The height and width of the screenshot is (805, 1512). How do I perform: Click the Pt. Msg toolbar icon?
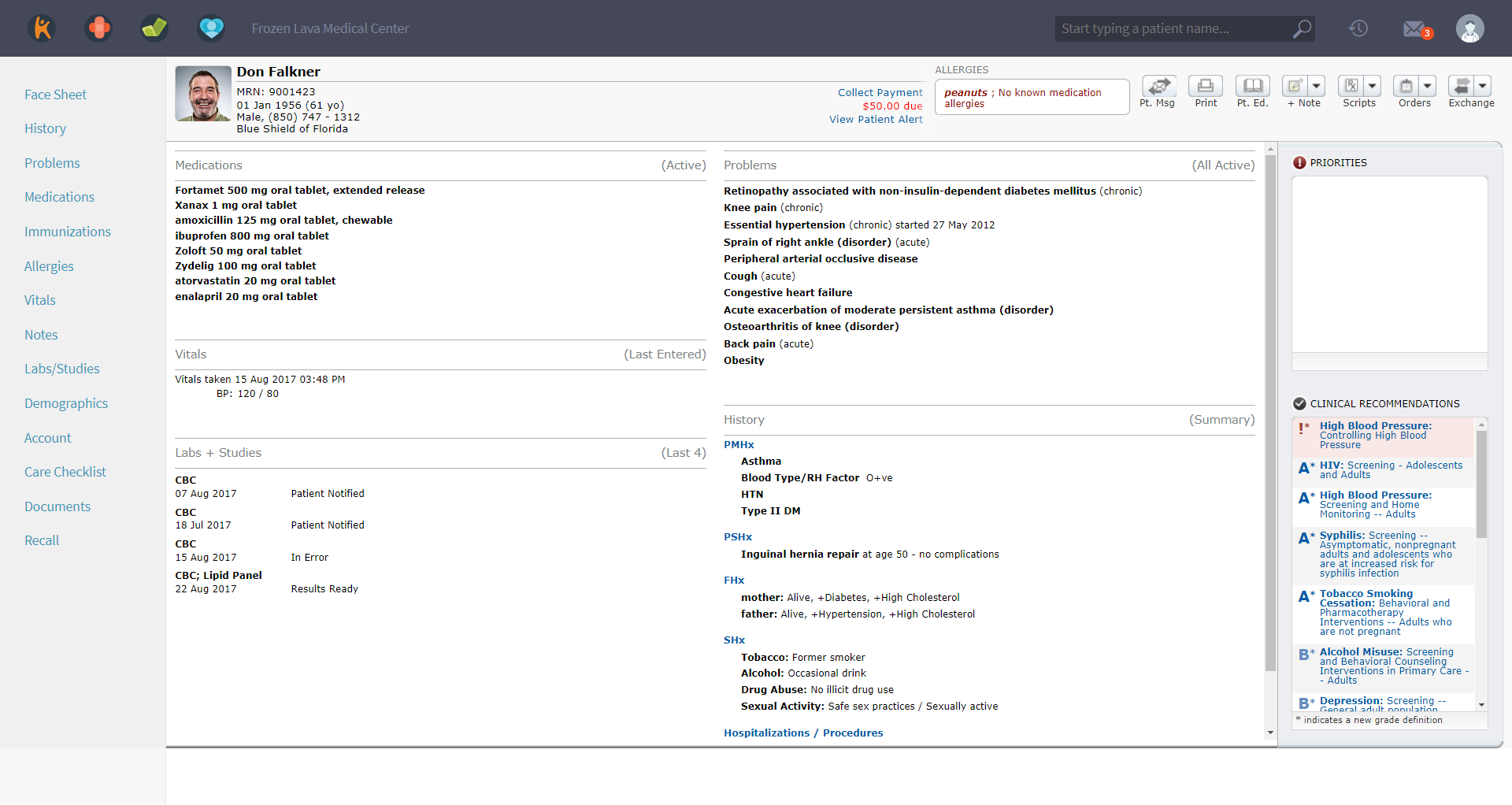point(1158,86)
